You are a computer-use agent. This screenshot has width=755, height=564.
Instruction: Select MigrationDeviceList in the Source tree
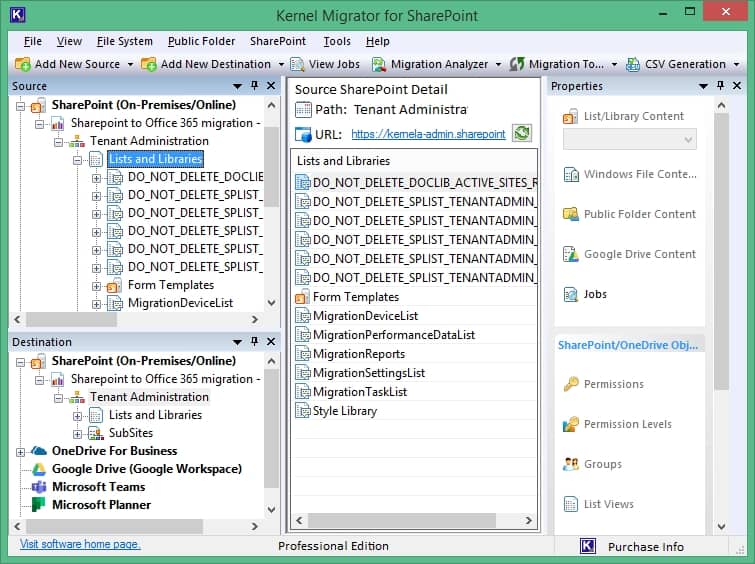(180, 303)
